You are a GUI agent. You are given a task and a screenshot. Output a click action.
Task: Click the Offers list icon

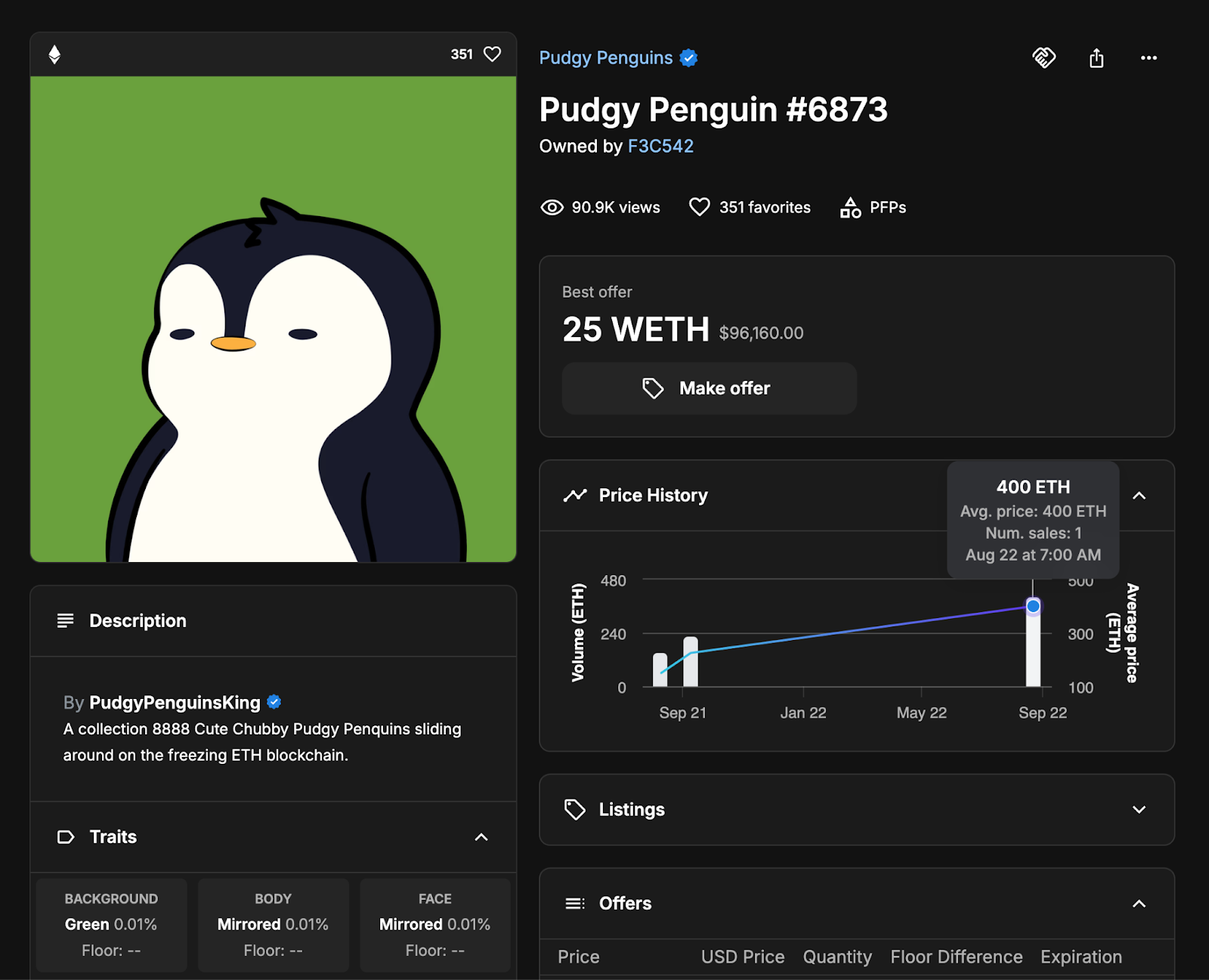[x=575, y=904]
